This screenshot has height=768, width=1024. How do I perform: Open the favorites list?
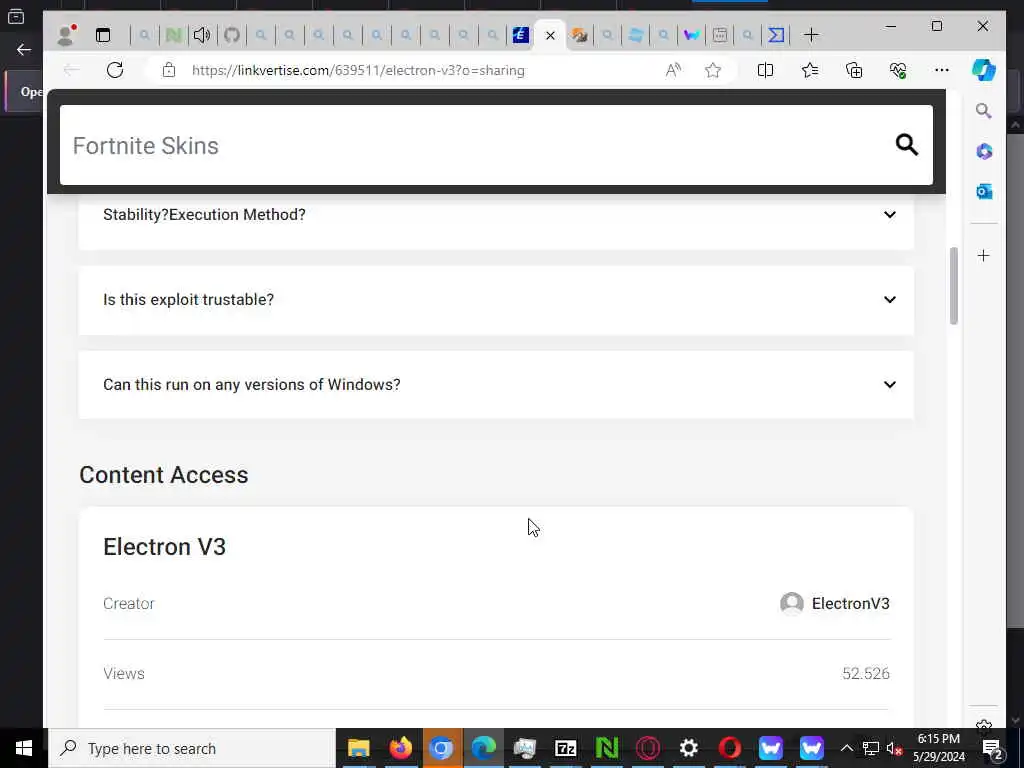pyautogui.click(x=810, y=70)
